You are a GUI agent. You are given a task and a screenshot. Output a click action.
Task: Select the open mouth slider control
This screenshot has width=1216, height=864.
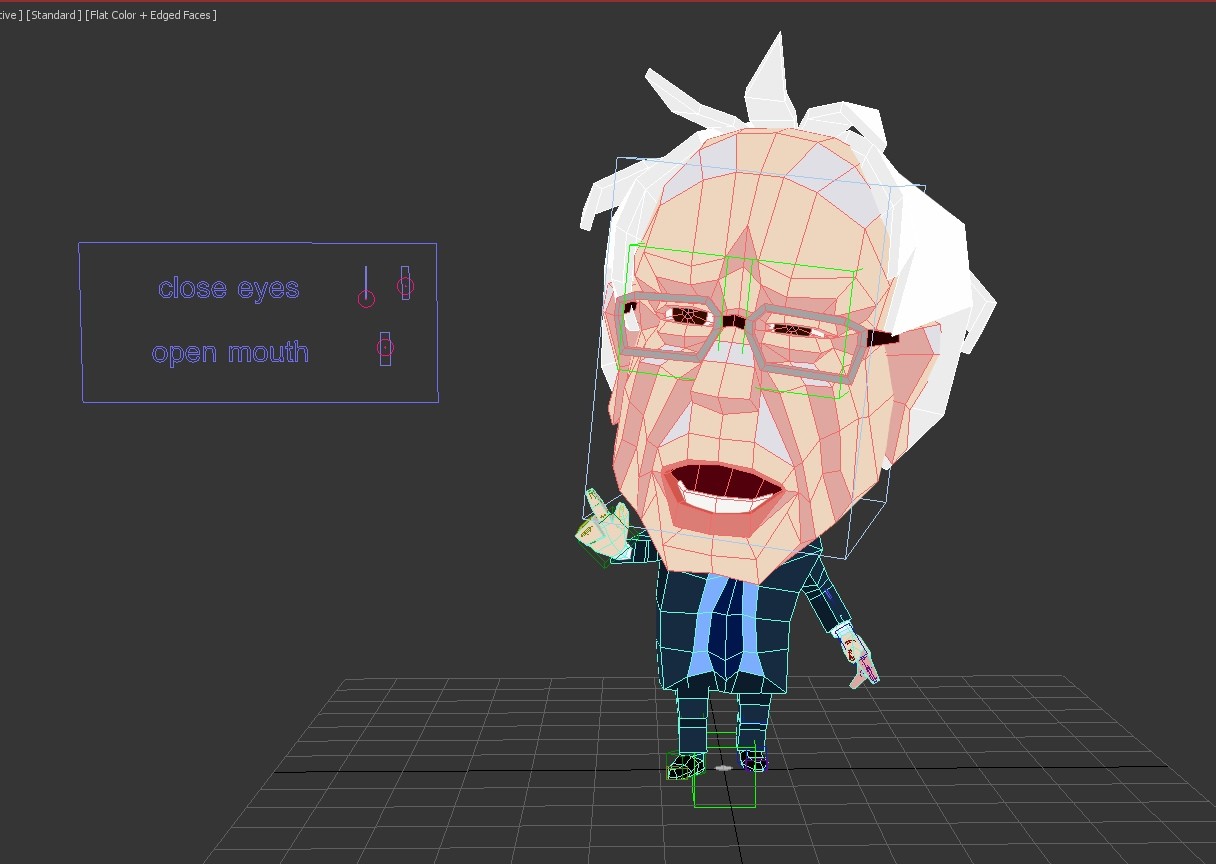coord(383,349)
